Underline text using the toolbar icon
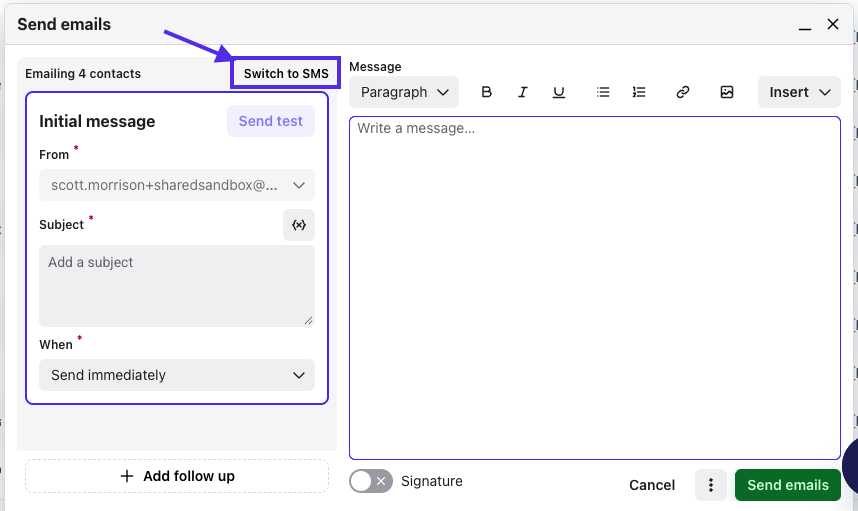Image resolution: width=858 pixels, height=511 pixels. [x=558, y=92]
